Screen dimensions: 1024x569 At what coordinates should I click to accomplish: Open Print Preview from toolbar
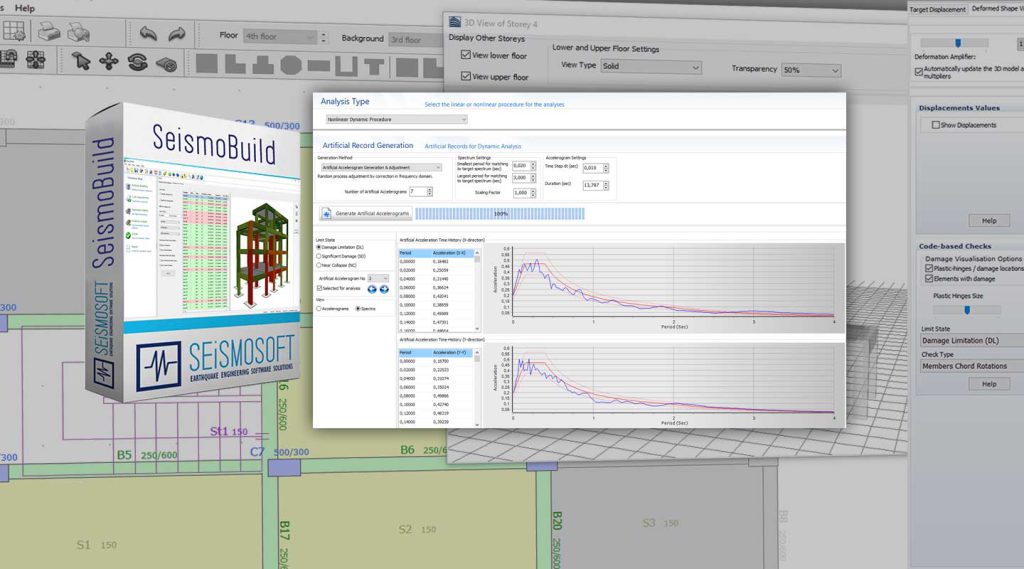pos(78,31)
